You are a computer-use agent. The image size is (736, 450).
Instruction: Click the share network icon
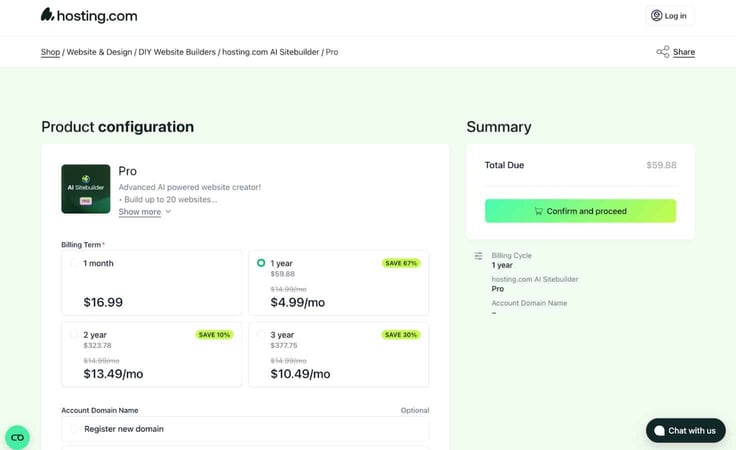tap(663, 52)
